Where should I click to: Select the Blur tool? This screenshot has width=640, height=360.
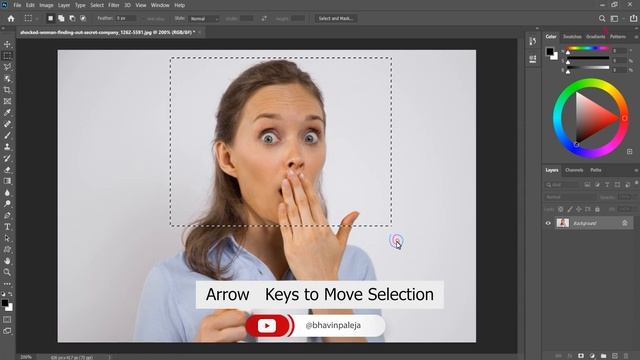point(7,193)
